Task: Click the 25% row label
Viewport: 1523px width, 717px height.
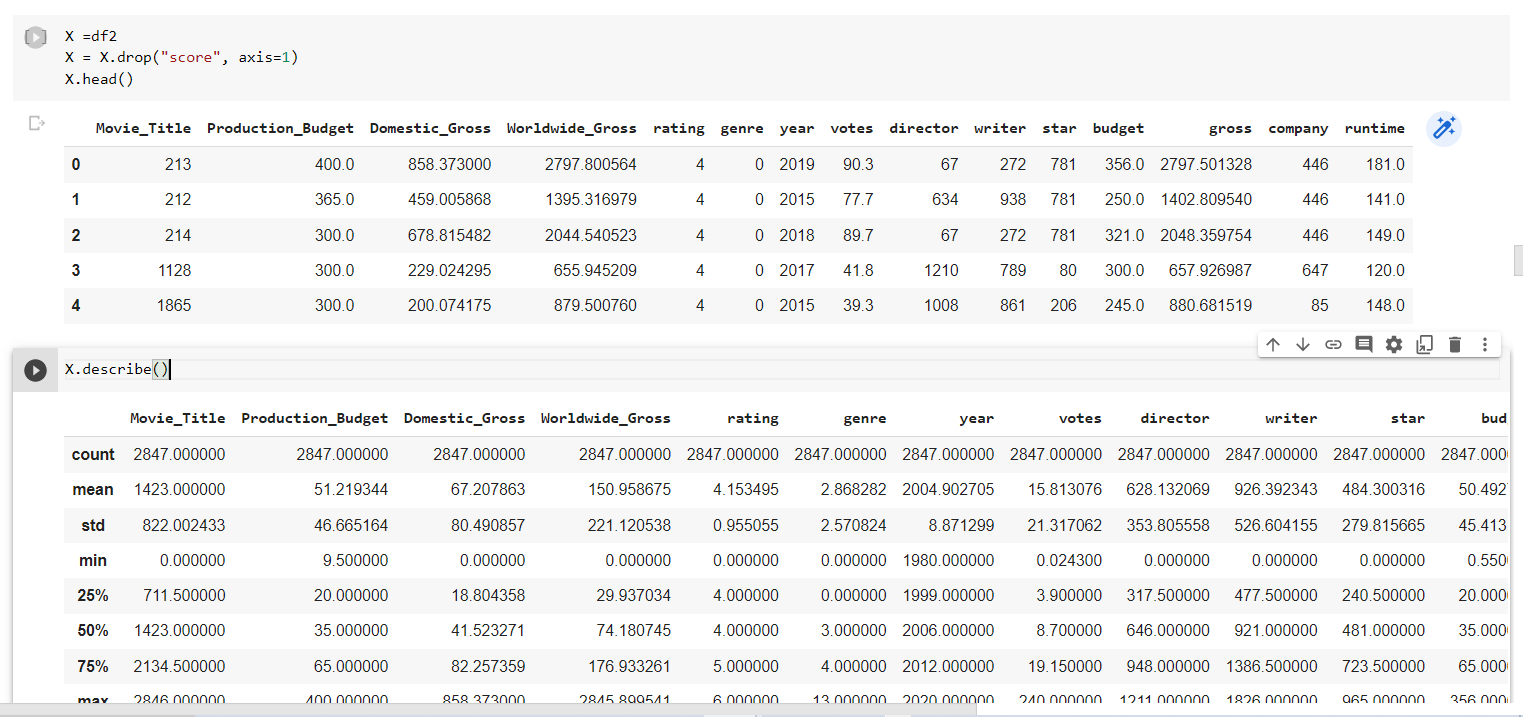Action: pos(93,595)
